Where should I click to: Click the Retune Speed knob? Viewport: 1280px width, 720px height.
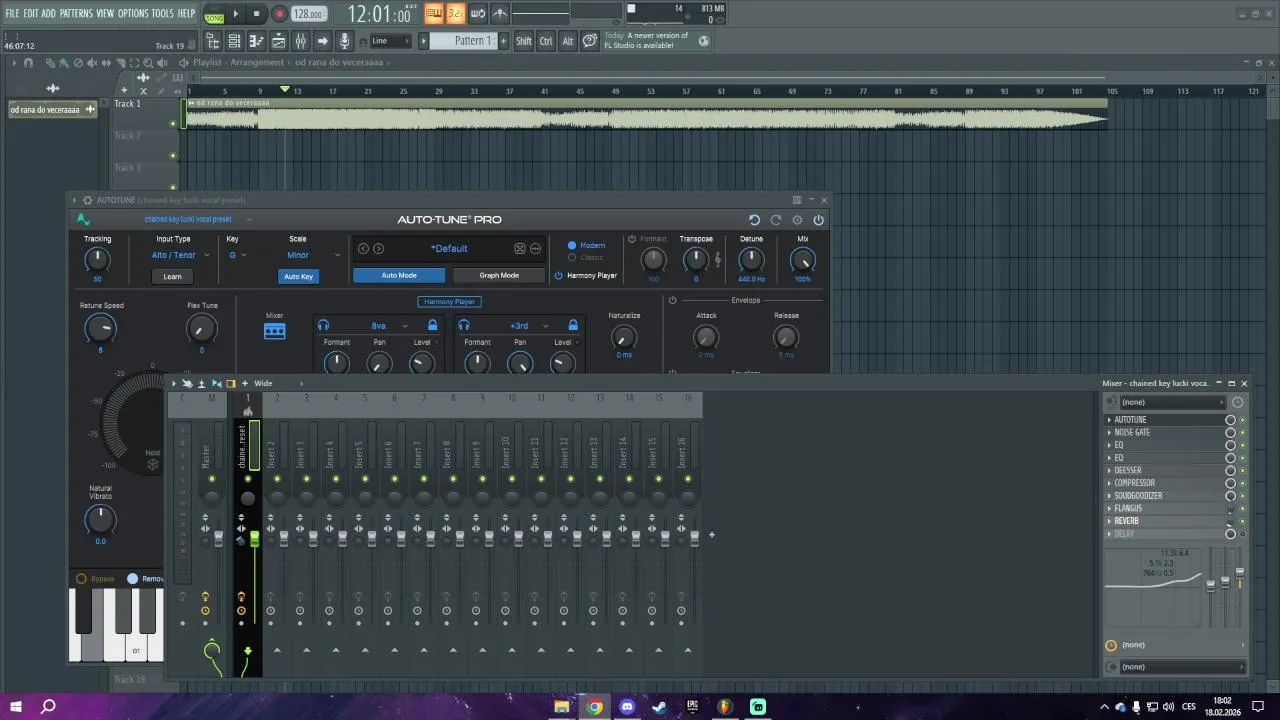[100, 328]
